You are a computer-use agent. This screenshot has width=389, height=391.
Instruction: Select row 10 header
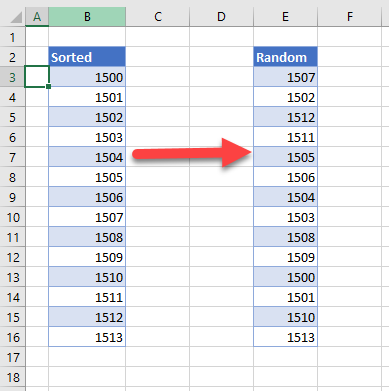tap(12, 217)
